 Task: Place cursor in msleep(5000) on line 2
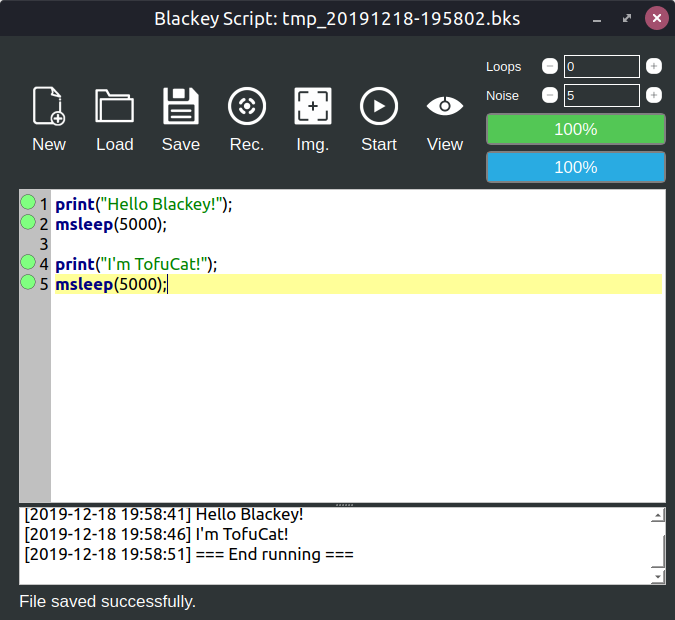[111, 224]
